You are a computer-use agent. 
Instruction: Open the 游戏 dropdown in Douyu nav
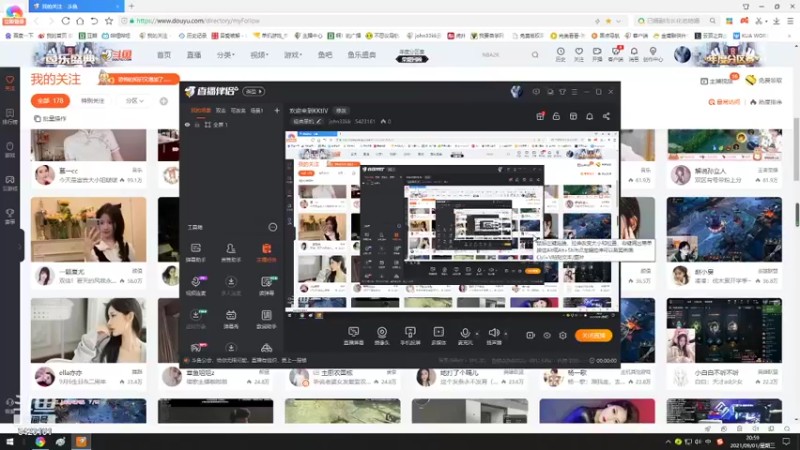tap(293, 55)
